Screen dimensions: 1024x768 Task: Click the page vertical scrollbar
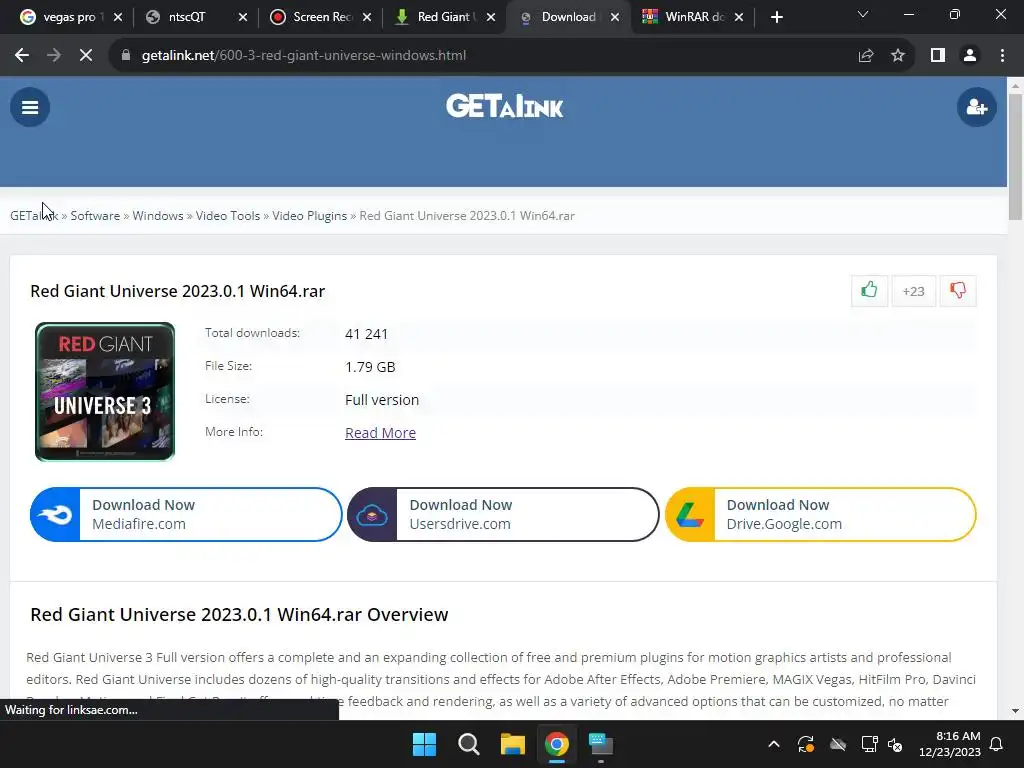(x=1015, y=157)
